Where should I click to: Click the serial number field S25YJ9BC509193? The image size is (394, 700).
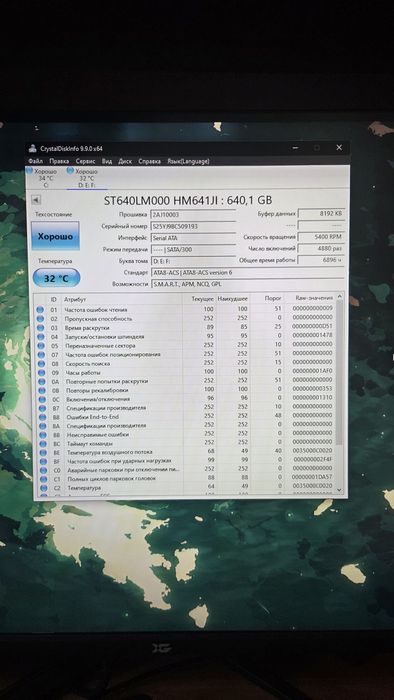193,226
